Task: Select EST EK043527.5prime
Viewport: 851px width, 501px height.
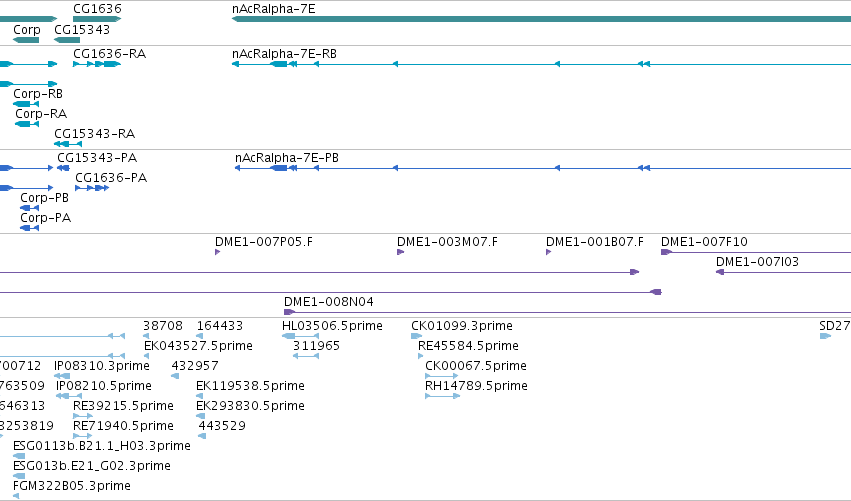Action: [x=198, y=346]
